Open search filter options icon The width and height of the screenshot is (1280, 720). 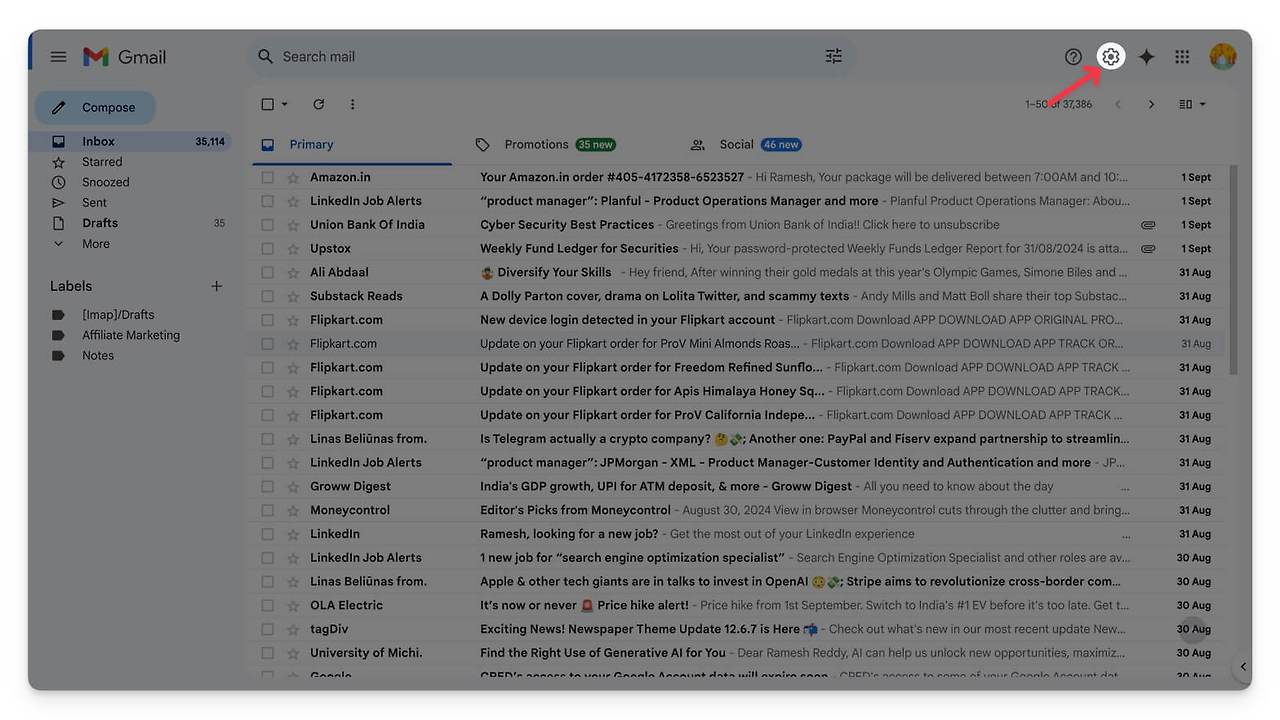(x=833, y=57)
